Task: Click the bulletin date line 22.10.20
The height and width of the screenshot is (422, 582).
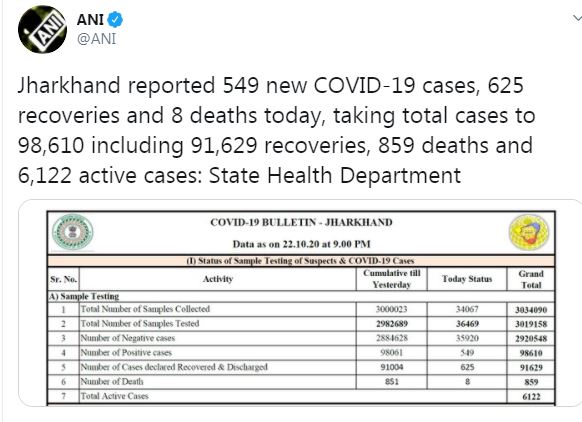Action: 301,244
